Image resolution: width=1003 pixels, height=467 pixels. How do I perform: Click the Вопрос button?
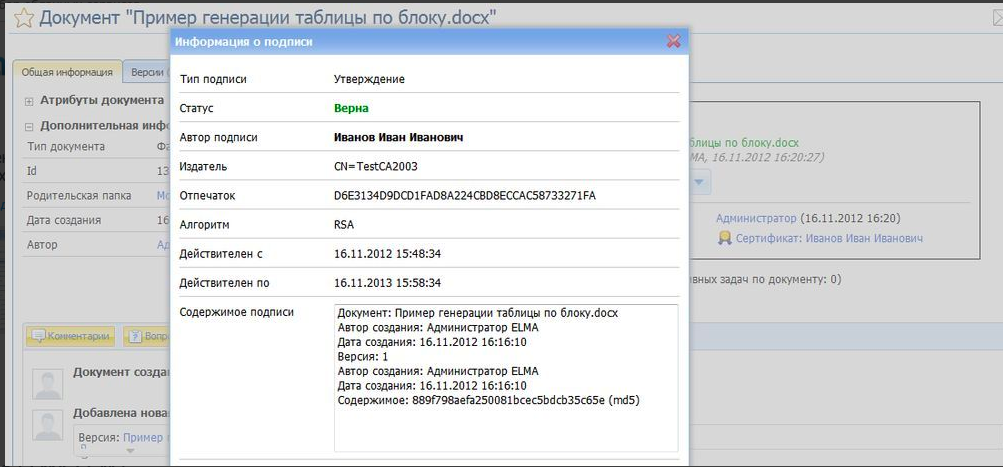pyautogui.click(x=147, y=336)
